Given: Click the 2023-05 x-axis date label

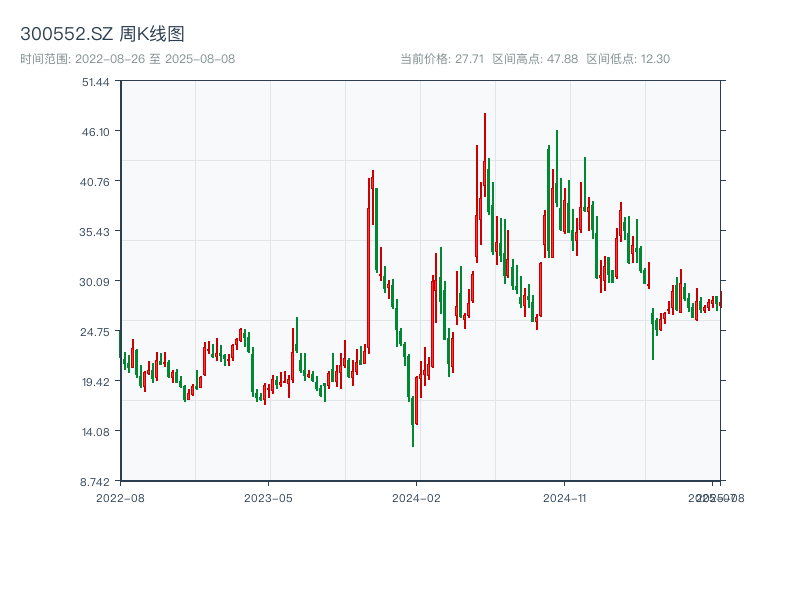Looking at the screenshot, I should (x=269, y=497).
